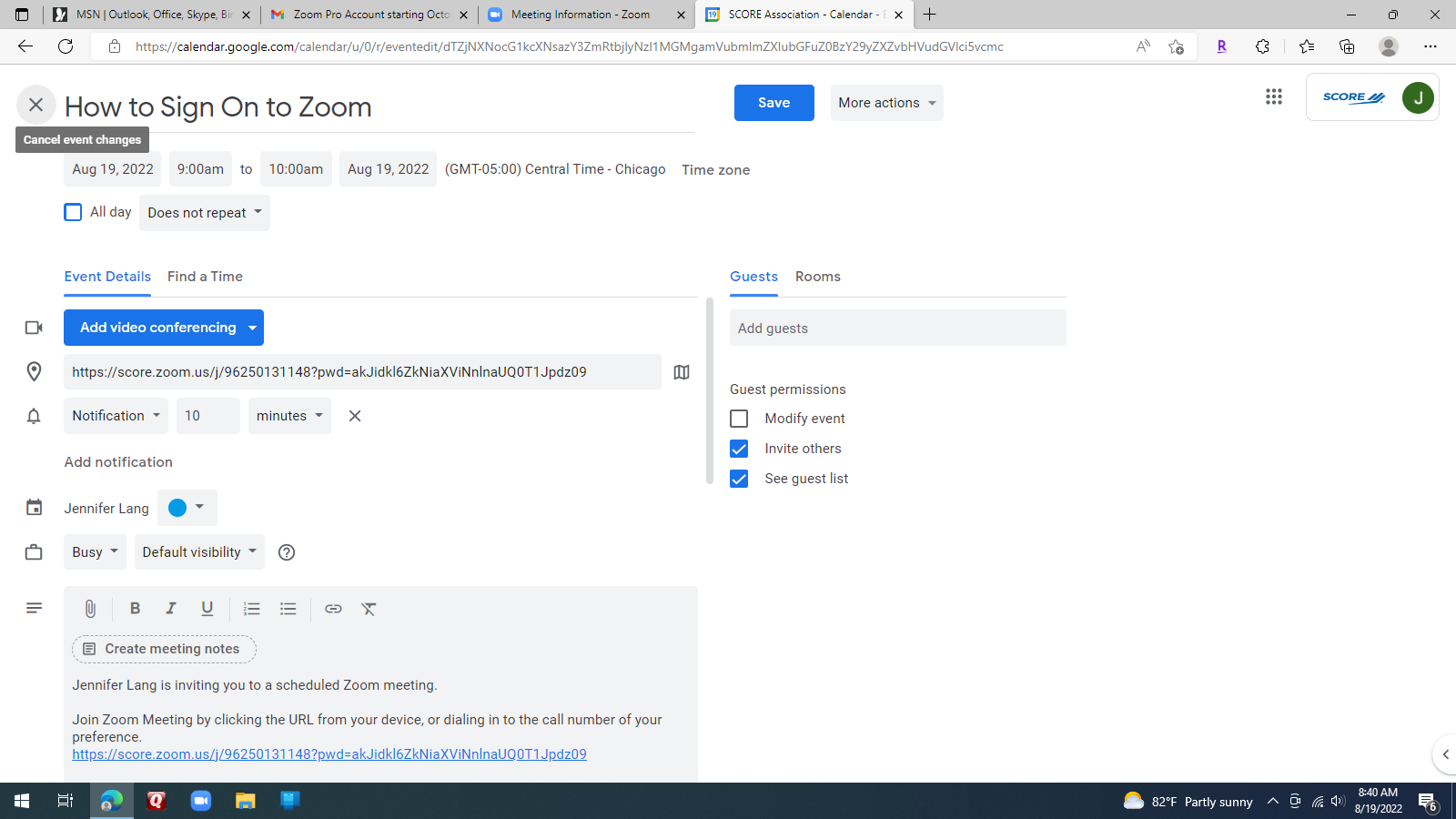
Task: Open the Google apps grid
Action: point(1274,96)
